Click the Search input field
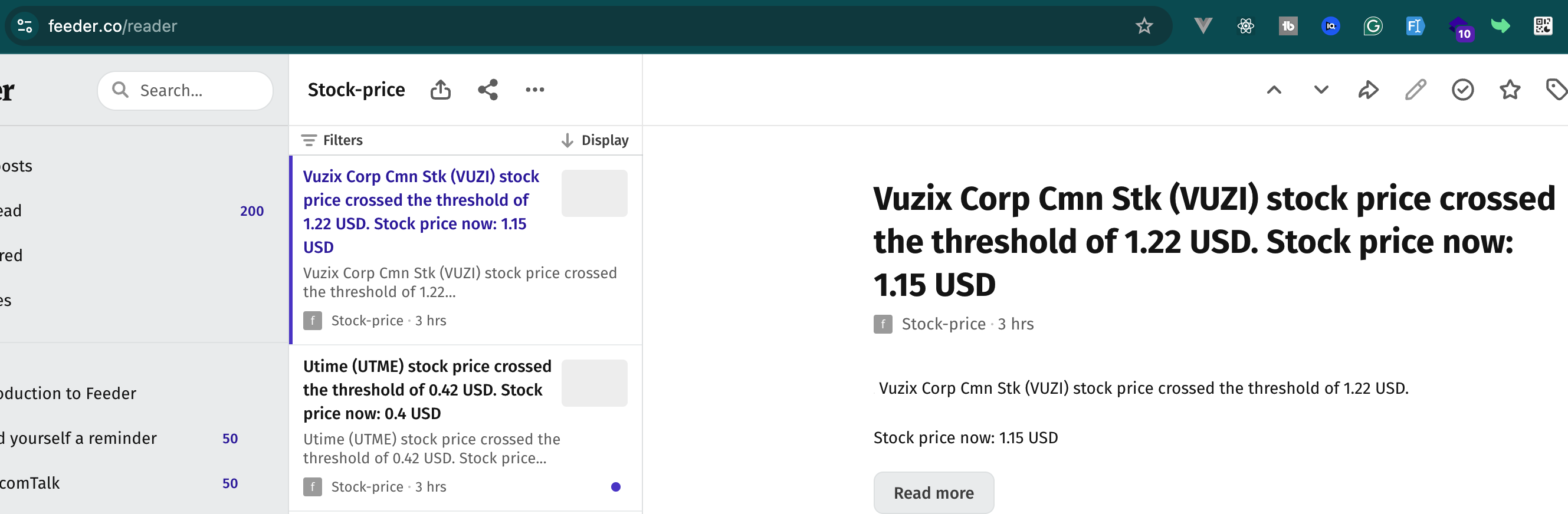Viewport: 1568px width, 514px height. pyautogui.click(x=185, y=91)
